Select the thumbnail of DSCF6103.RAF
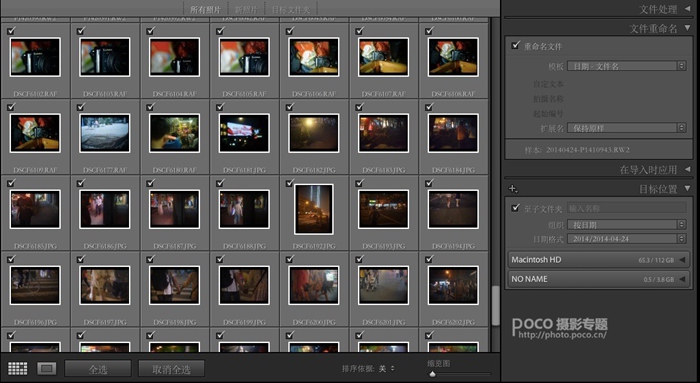Screen dimensions: 700x383 pyautogui.click(x=105, y=57)
